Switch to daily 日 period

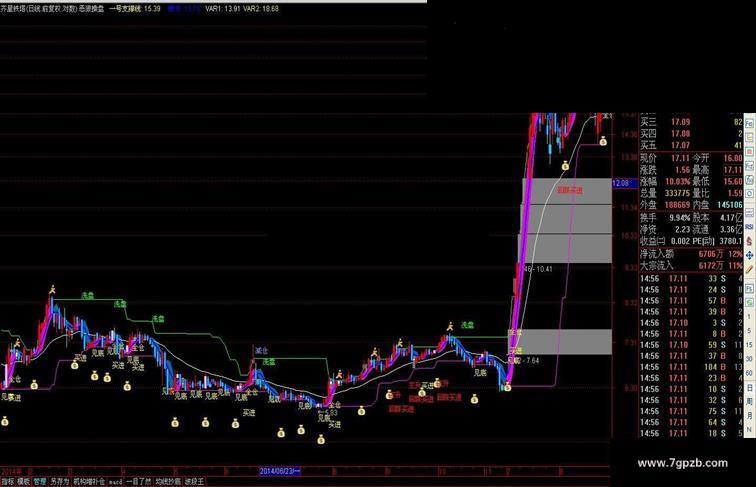click(749, 388)
